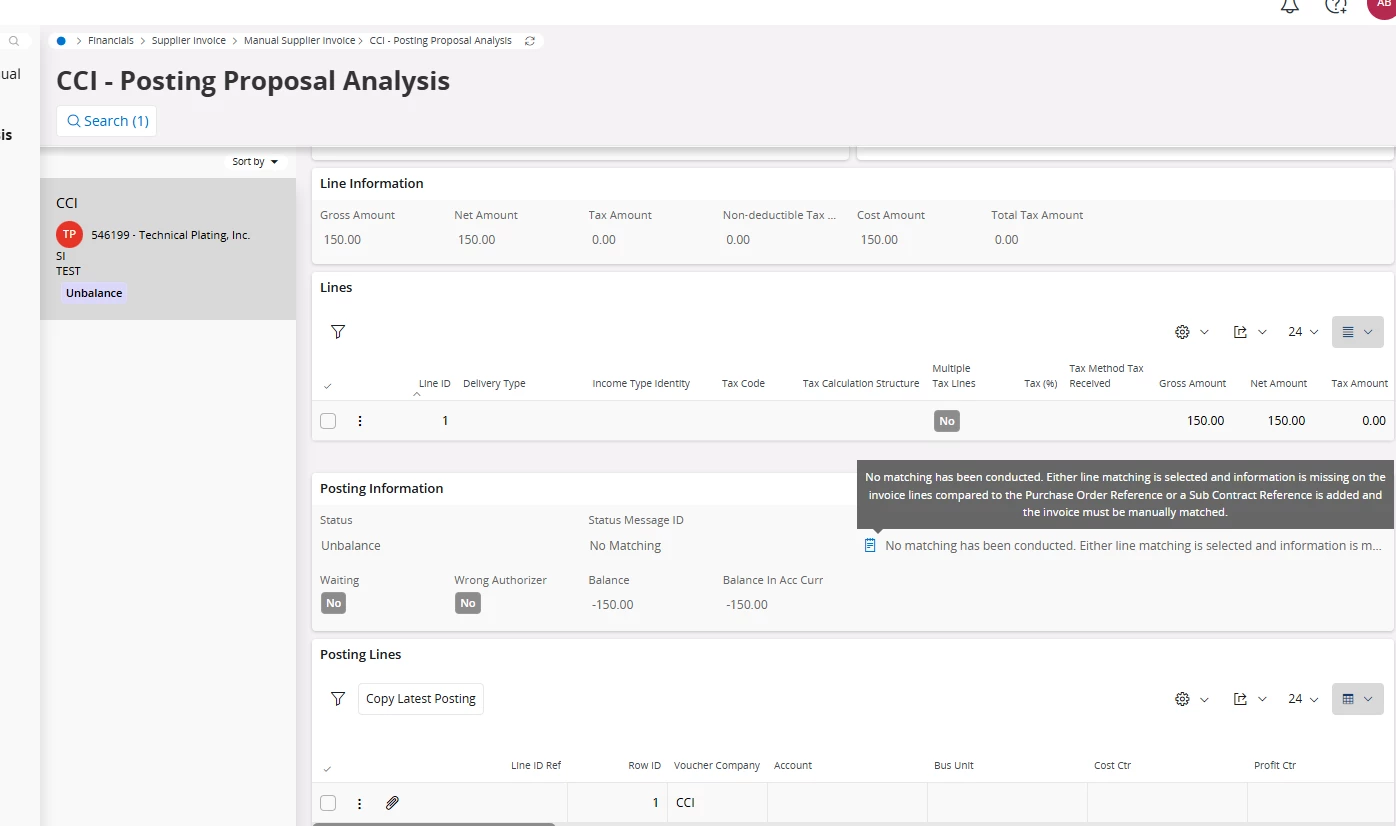This screenshot has width=1396, height=826.
Task: Click the Tax Method Tax Received column header
Action: 1106,376
